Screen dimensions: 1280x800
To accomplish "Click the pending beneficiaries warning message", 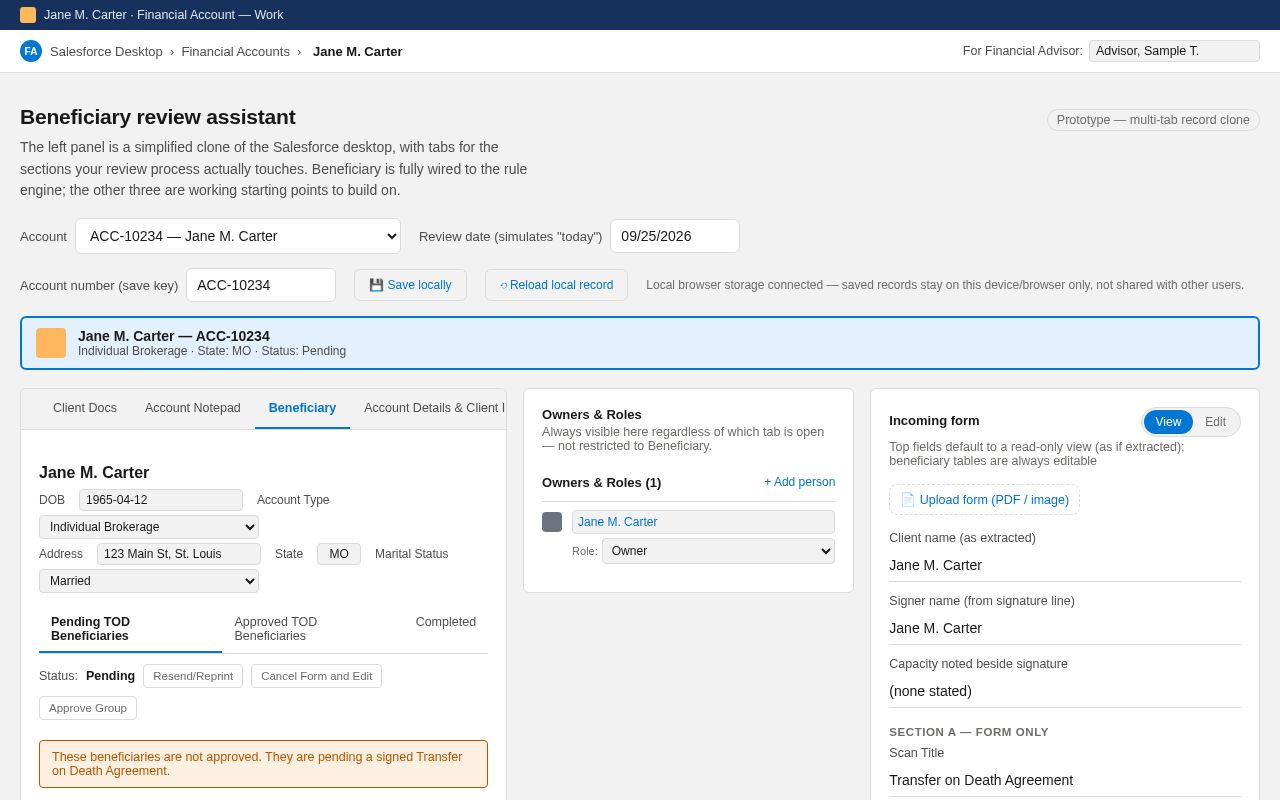I will (263, 764).
